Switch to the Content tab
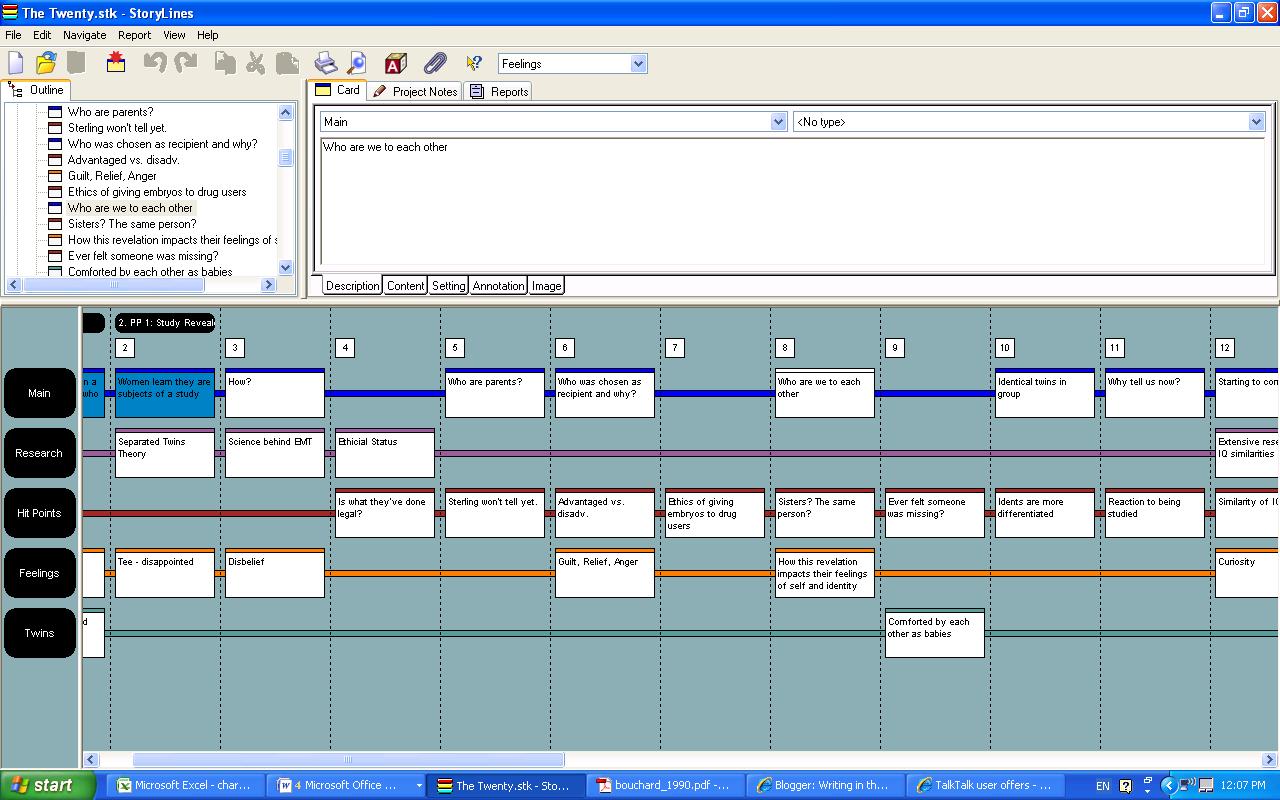The width and height of the screenshot is (1280, 800). pyautogui.click(x=405, y=286)
